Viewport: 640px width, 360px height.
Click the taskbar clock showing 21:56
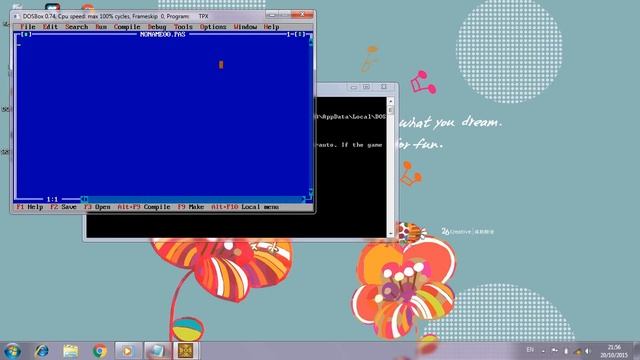click(x=614, y=351)
